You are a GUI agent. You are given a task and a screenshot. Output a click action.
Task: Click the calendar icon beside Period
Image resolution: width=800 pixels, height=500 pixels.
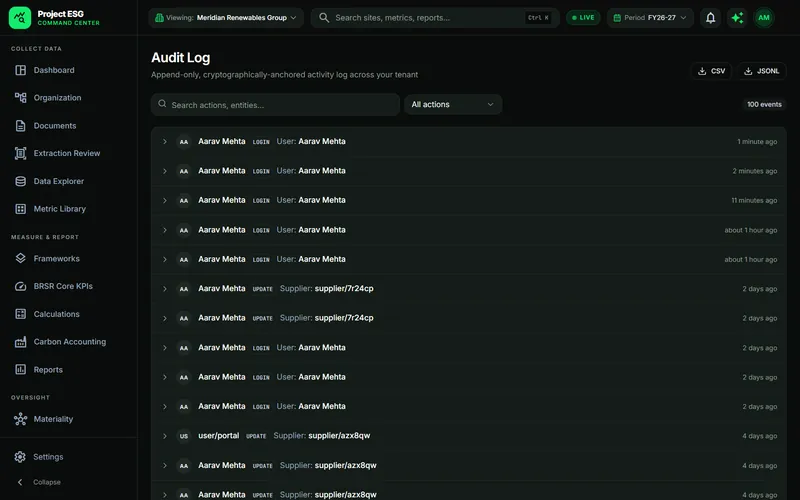(x=617, y=18)
